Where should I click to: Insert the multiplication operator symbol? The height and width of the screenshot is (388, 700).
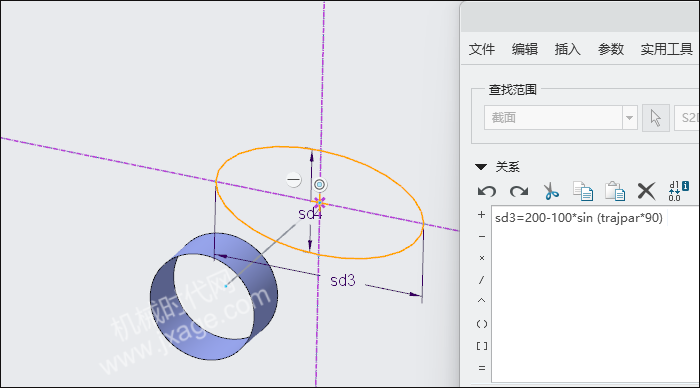coord(481,258)
